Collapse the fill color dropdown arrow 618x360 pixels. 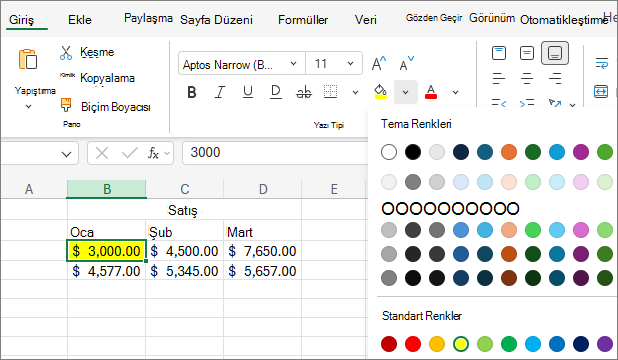click(x=405, y=93)
